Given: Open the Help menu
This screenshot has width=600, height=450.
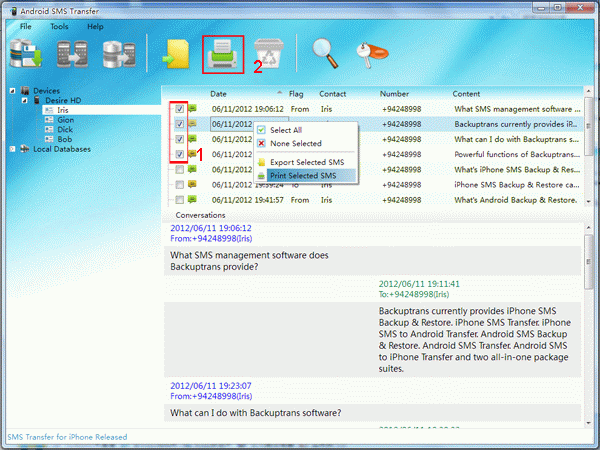Looking at the screenshot, I should pyautogui.click(x=95, y=26).
